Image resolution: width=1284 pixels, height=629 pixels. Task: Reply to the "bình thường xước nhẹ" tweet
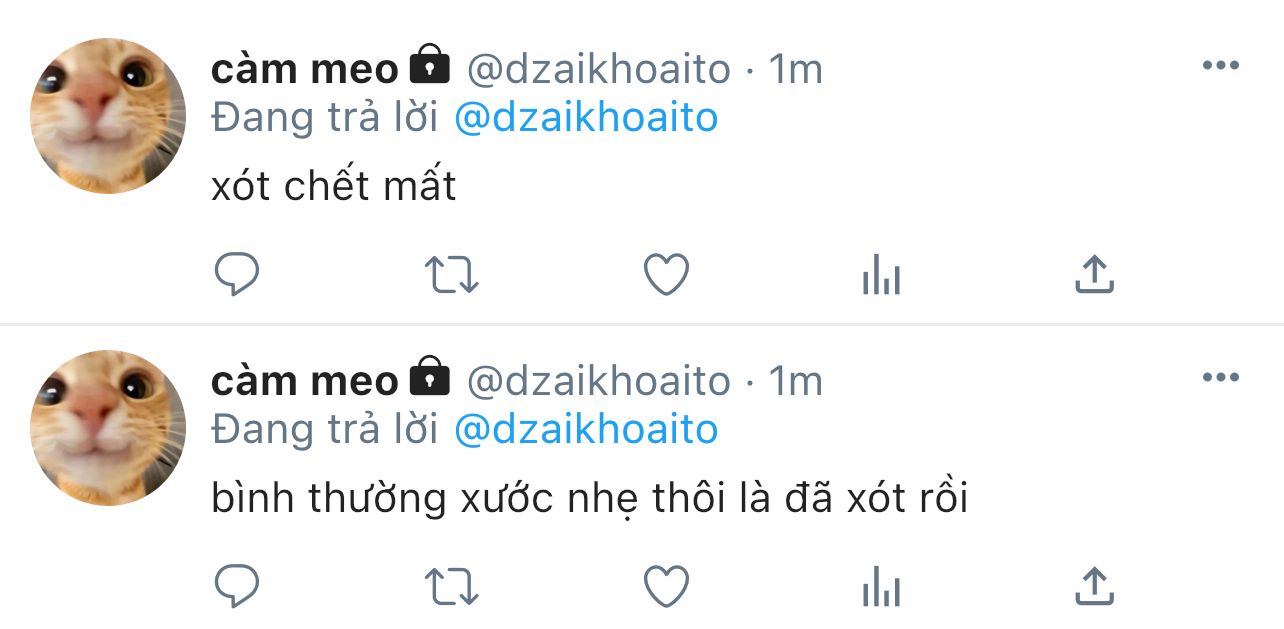237,586
